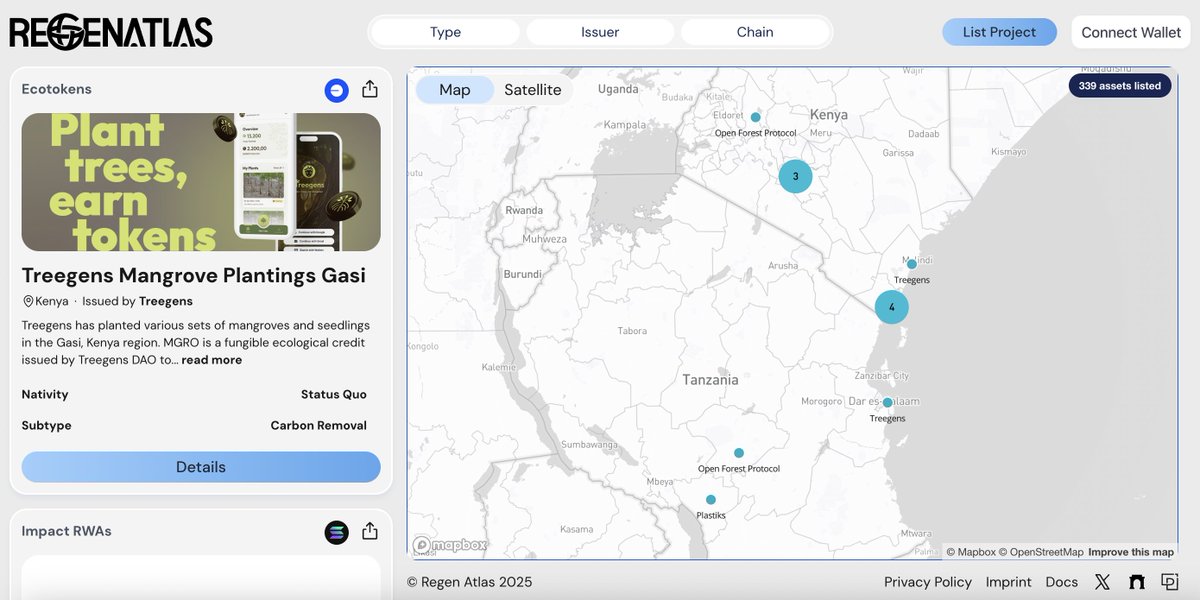The image size is (1200, 600).
Task: Switch to Map view
Action: click(x=455, y=90)
